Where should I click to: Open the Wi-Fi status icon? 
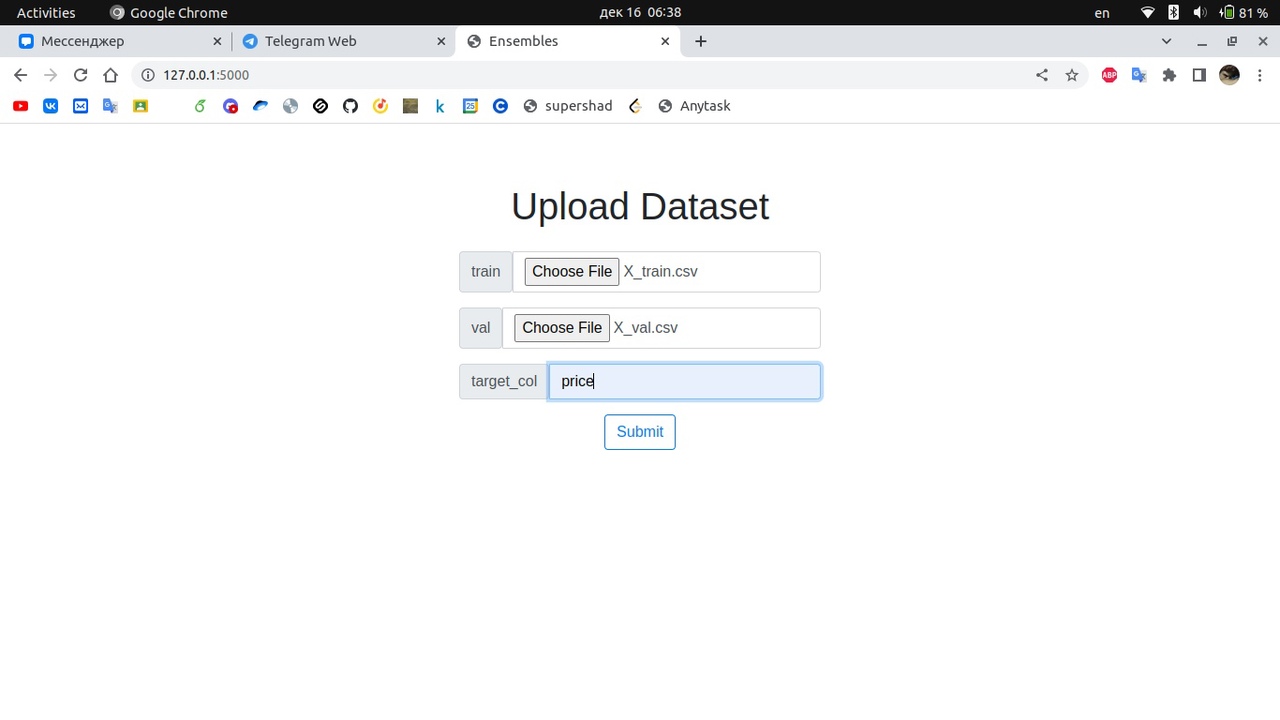(x=1148, y=13)
